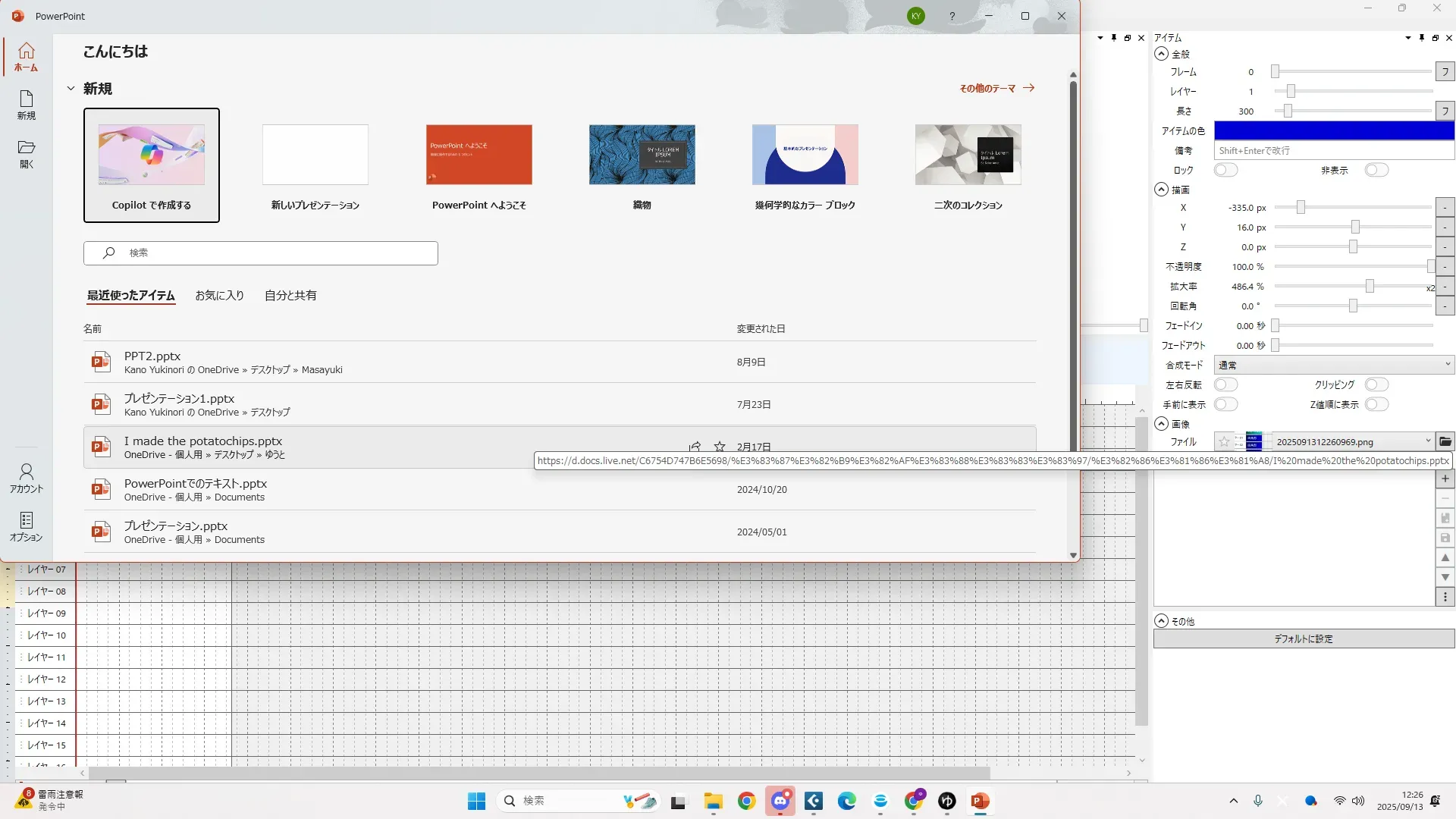Click the browse-file folder icon beside ファイル

(x=1445, y=441)
